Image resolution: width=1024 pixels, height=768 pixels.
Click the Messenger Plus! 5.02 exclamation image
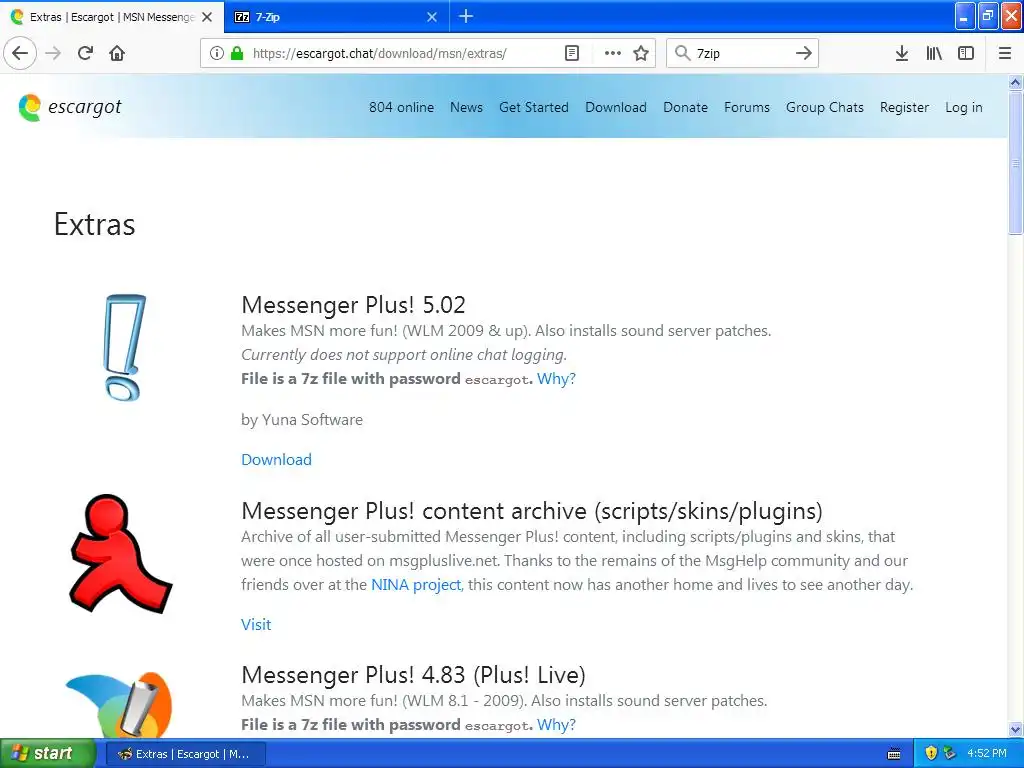[124, 347]
